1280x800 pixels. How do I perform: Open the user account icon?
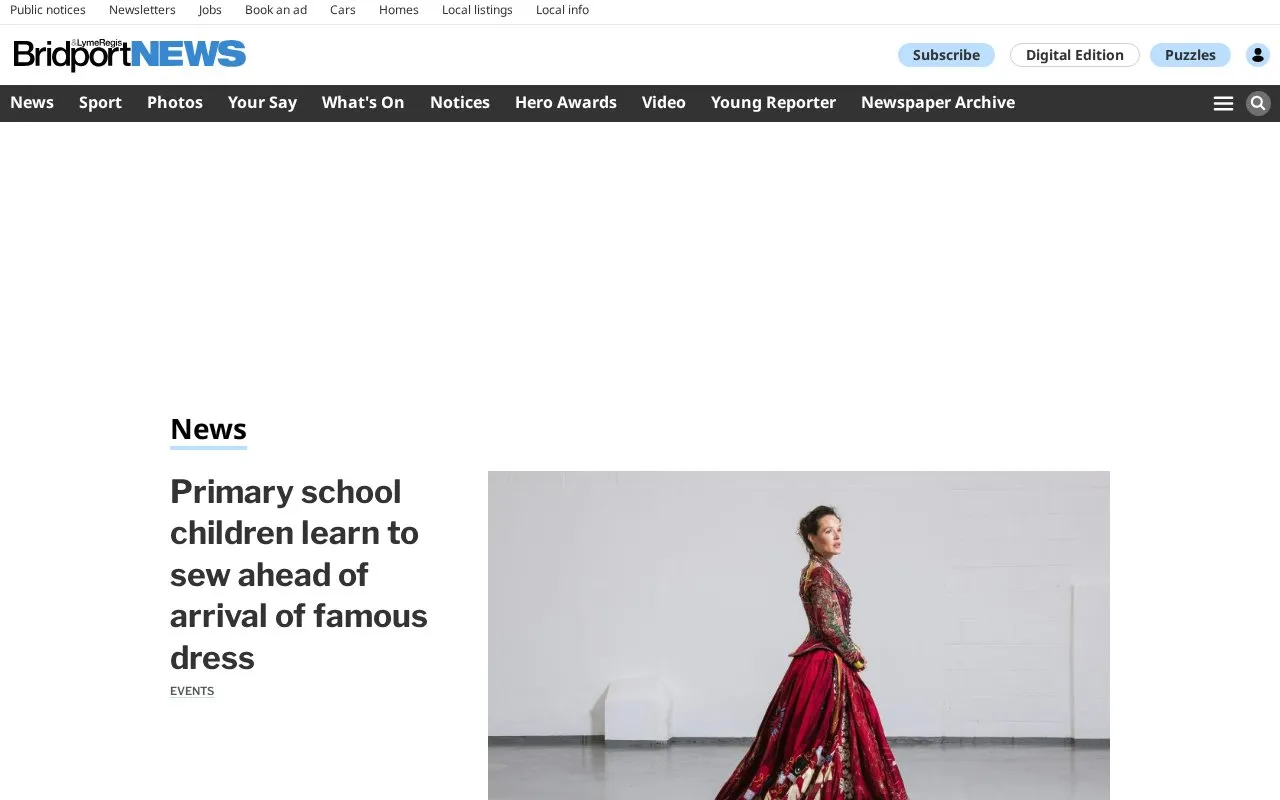coord(1258,55)
